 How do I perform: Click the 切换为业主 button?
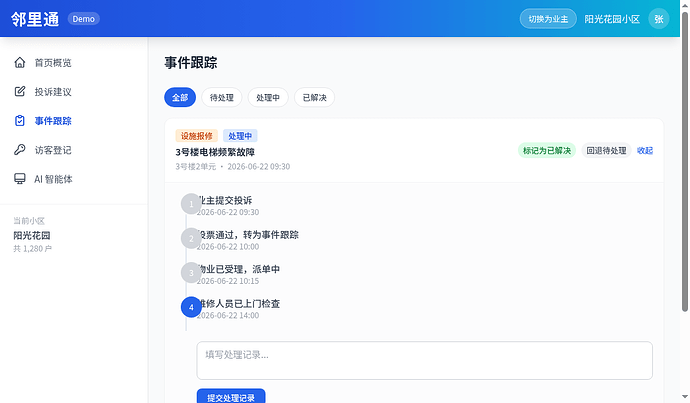548,19
